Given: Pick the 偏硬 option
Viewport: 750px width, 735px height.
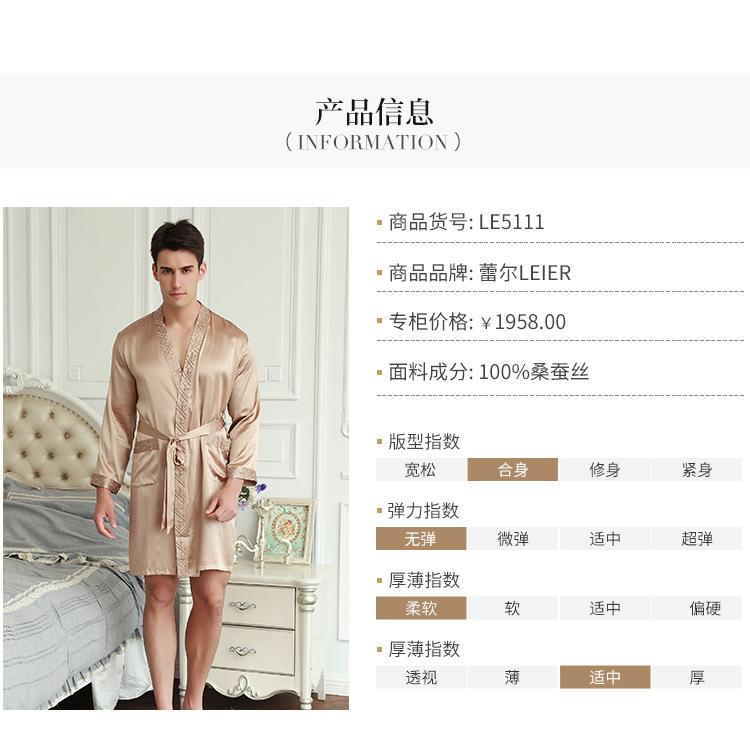Looking at the screenshot, I should [x=697, y=608].
